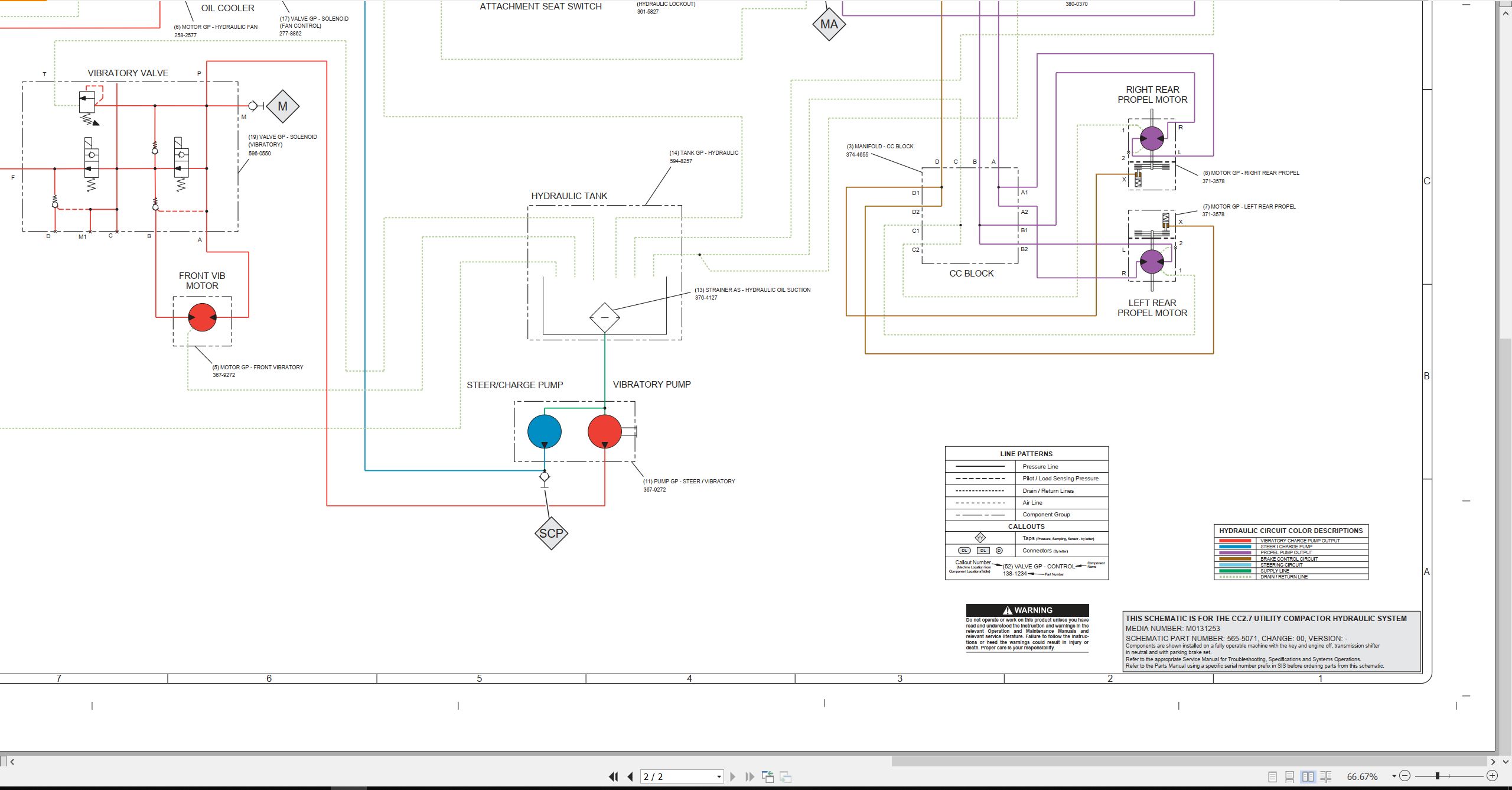Click the MEDIA NUMBER: M0131253 text

(1172, 629)
